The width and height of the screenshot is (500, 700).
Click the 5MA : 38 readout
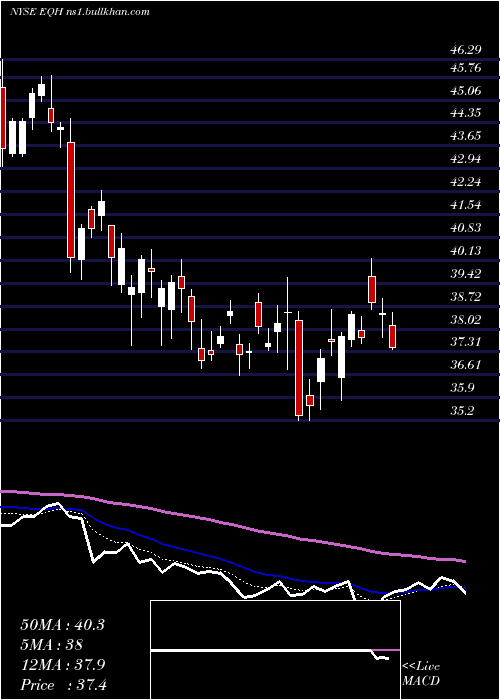(x=51, y=645)
